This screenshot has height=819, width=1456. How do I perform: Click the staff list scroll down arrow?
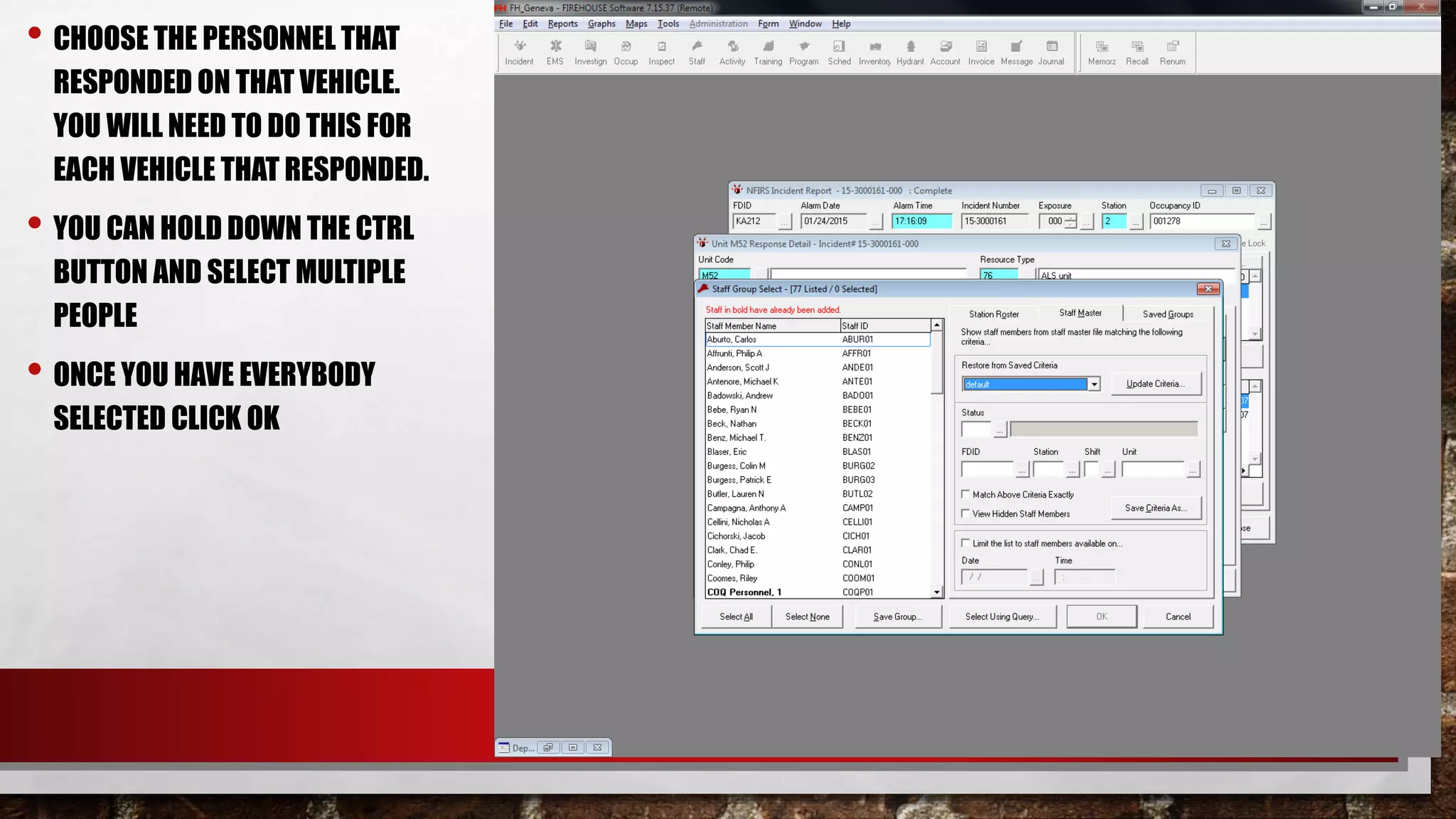coord(936,591)
